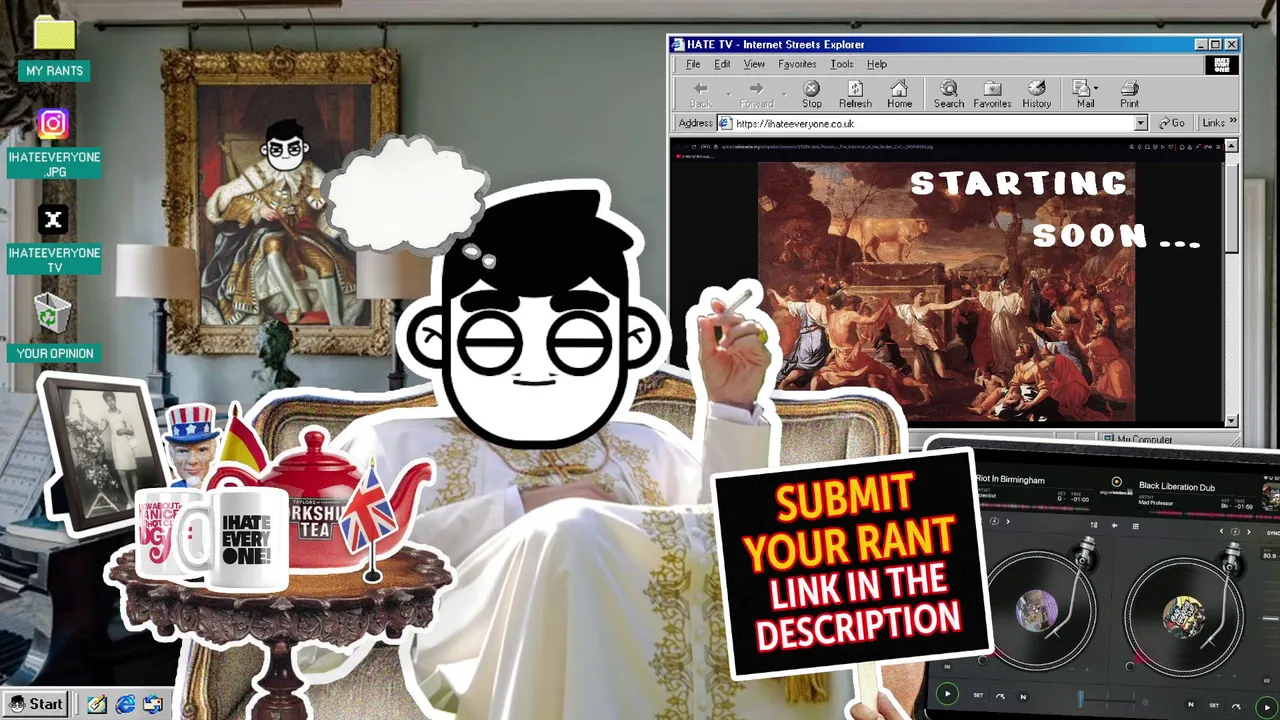The image size is (1280, 720).
Task: Open the DJ app grid view icon
Action: click(x=1135, y=526)
